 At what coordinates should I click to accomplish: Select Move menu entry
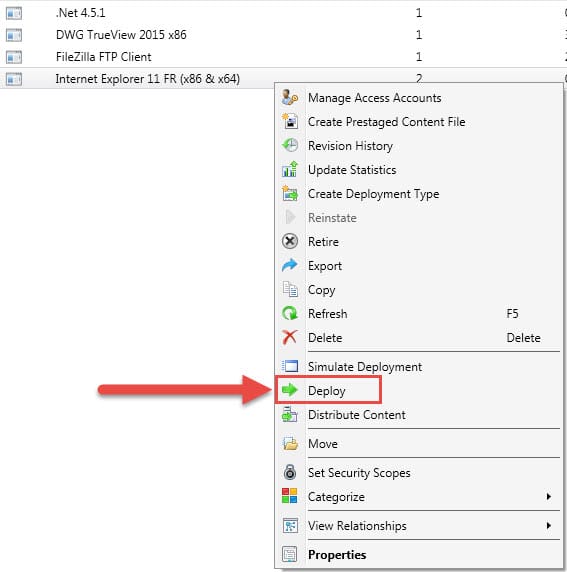click(x=323, y=444)
